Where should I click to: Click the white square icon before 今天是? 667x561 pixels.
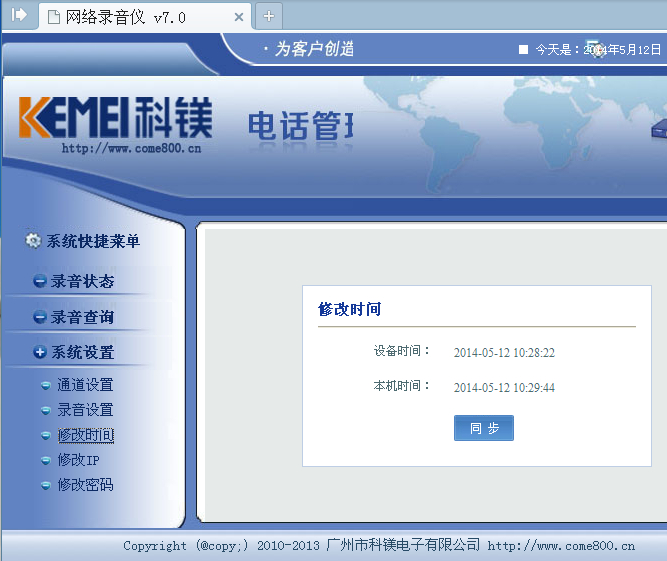(x=523, y=49)
